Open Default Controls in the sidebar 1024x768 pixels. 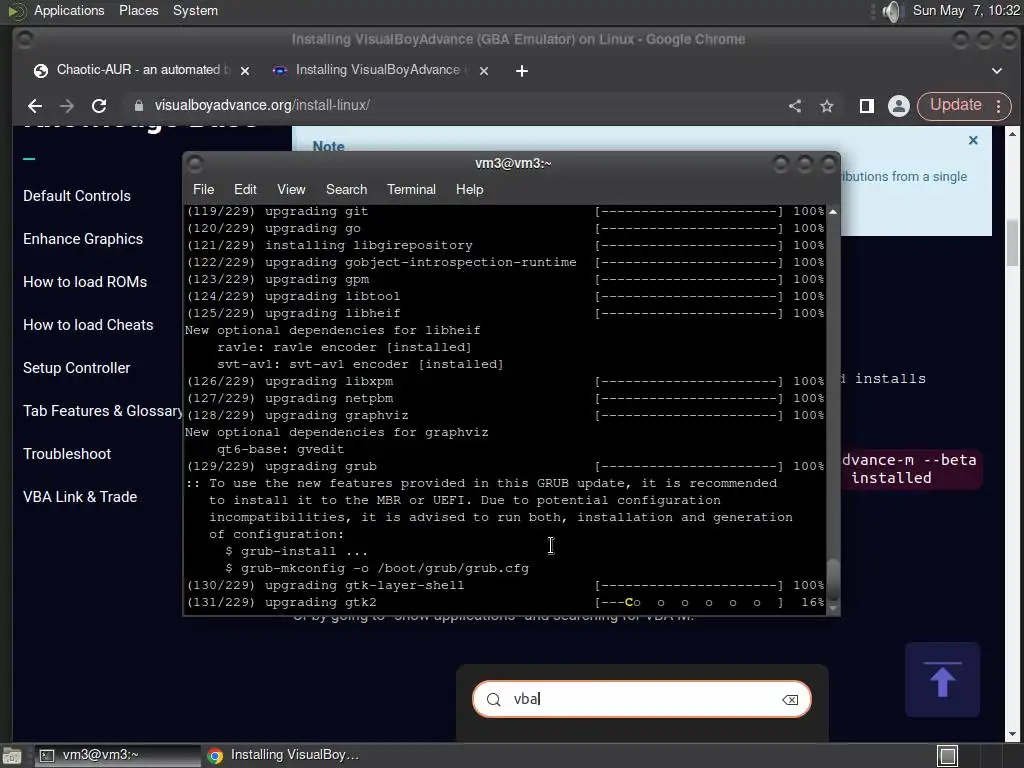tap(76, 196)
